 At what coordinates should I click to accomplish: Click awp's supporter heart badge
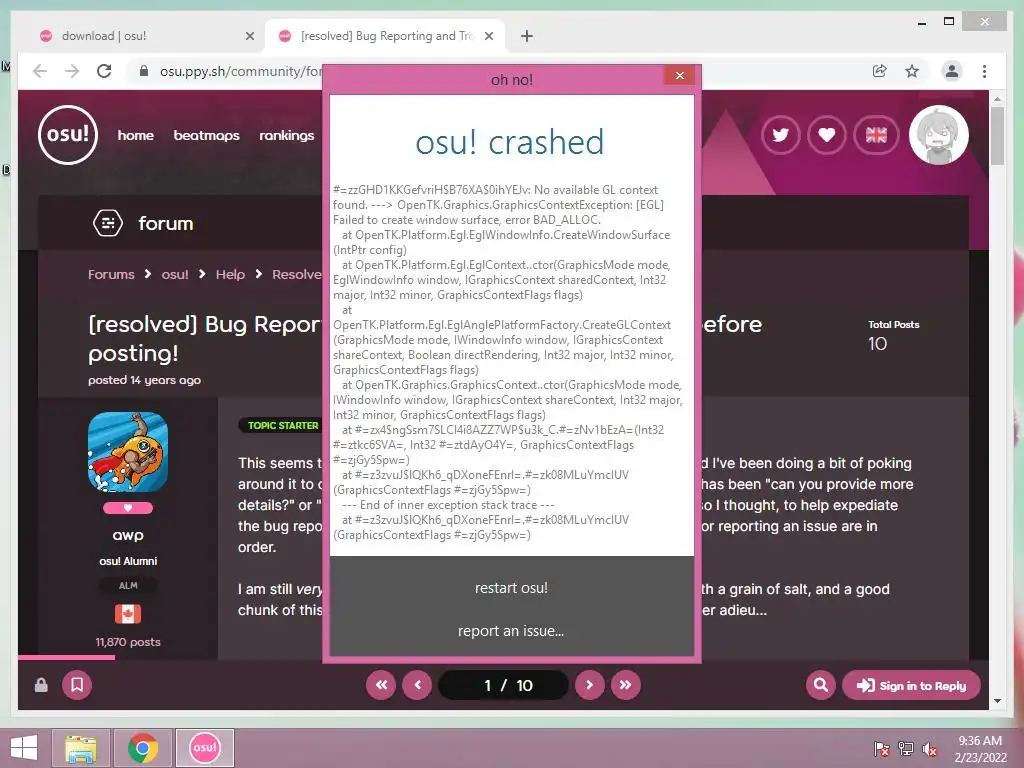(x=128, y=507)
